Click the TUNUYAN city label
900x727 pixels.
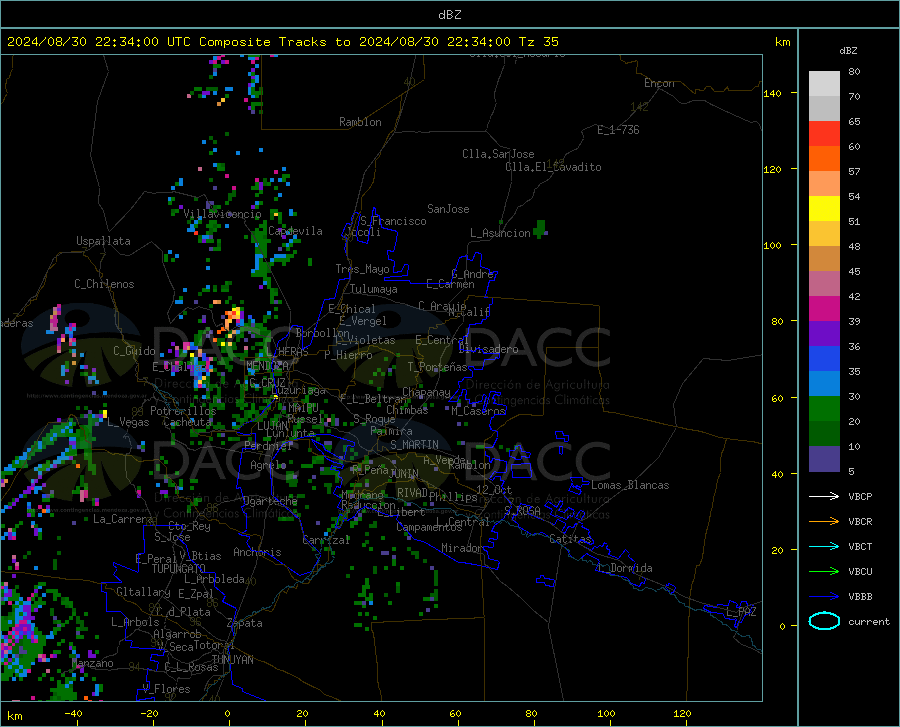pos(232,659)
